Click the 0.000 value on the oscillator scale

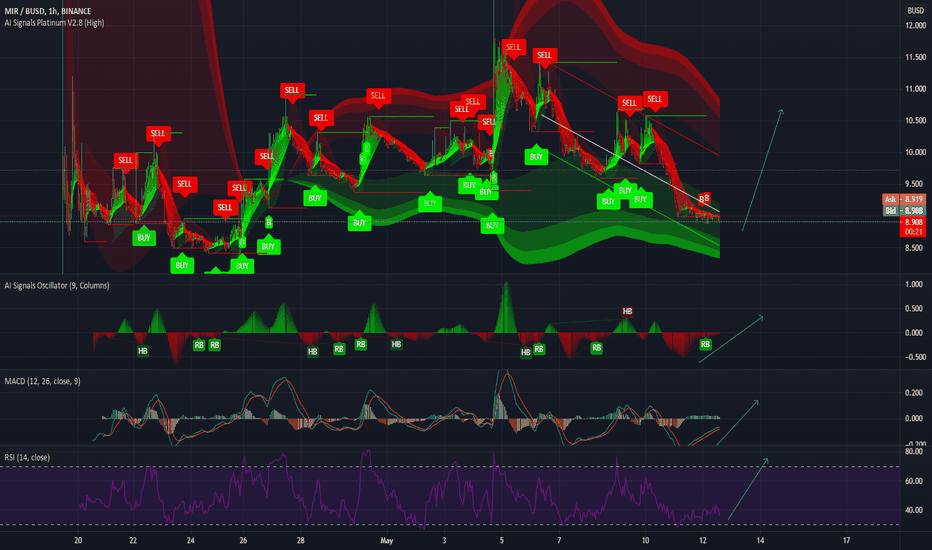pos(914,333)
